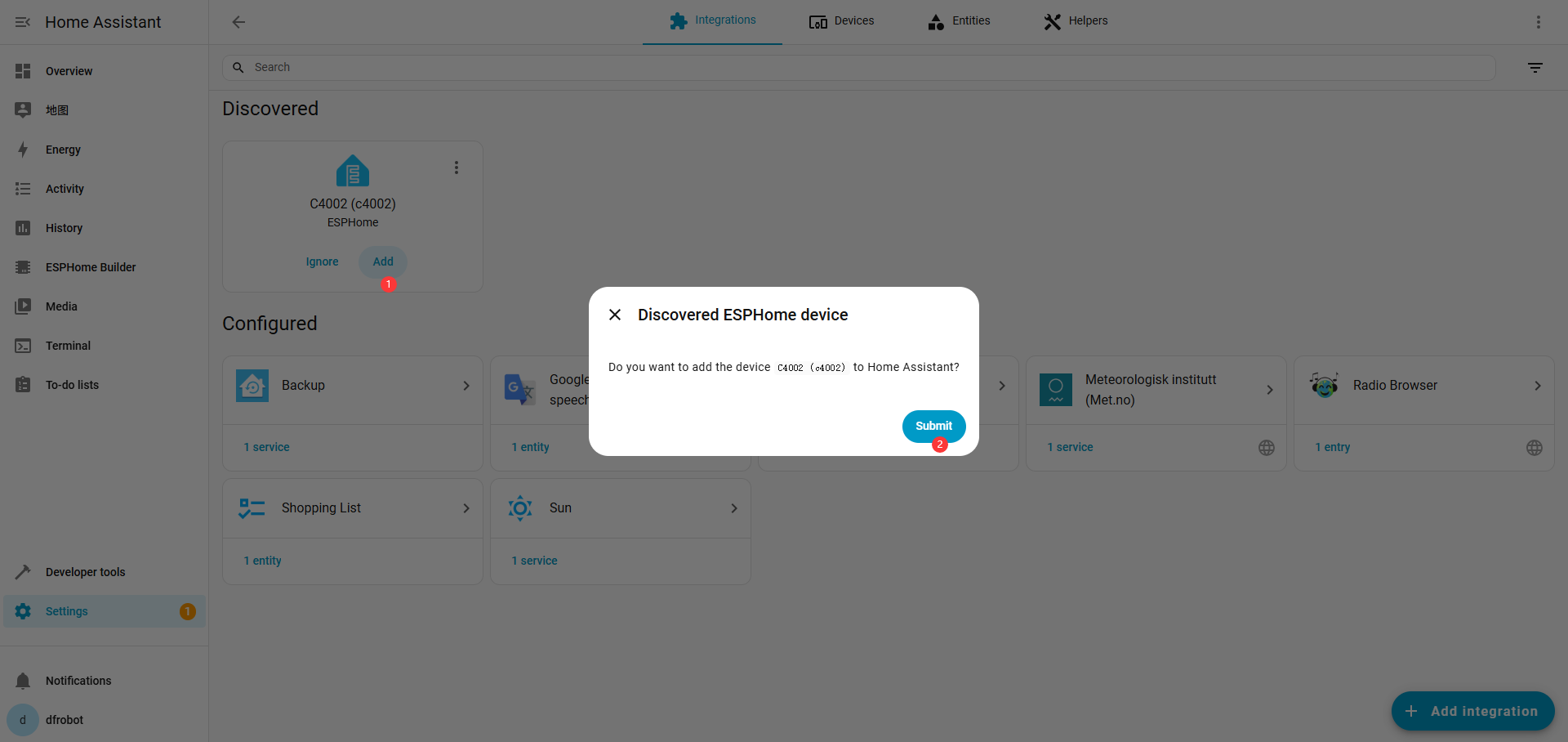The height and width of the screenshot is (742, 1568).
Task: Switch to the Devices tab
Action: click(x=841, y=21)
